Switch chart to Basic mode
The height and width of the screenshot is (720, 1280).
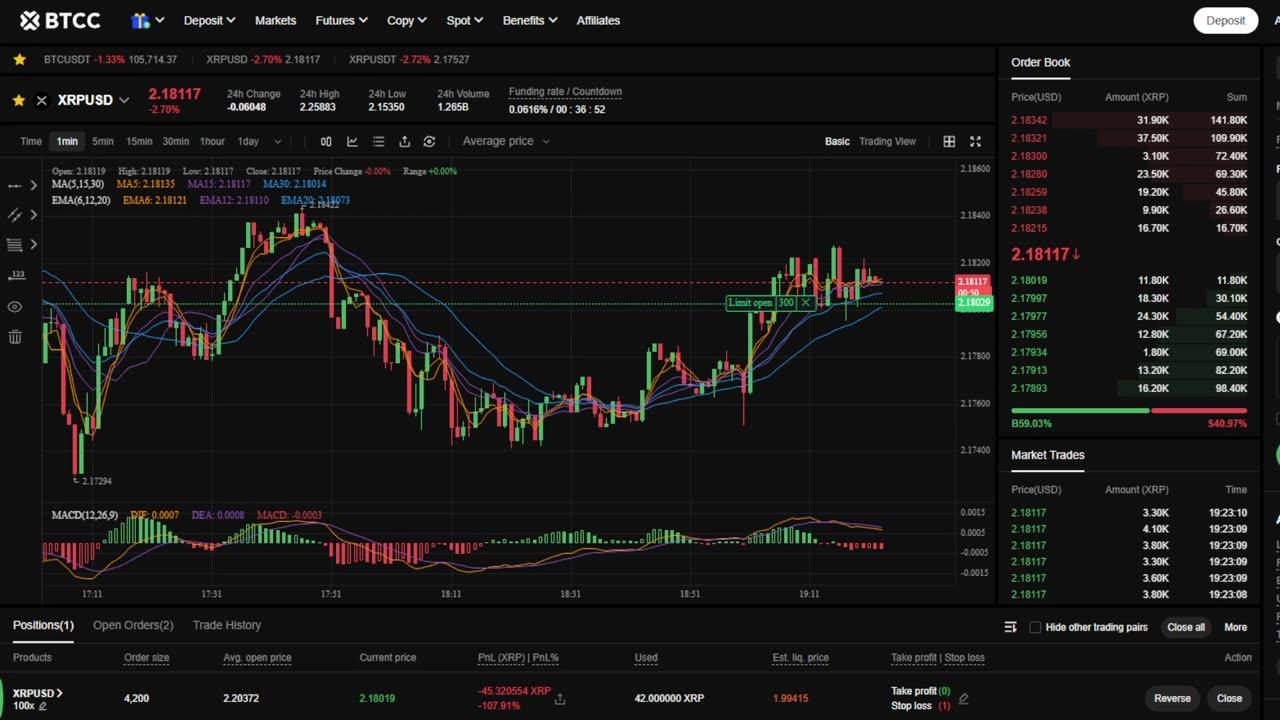(x=837, y=141)
